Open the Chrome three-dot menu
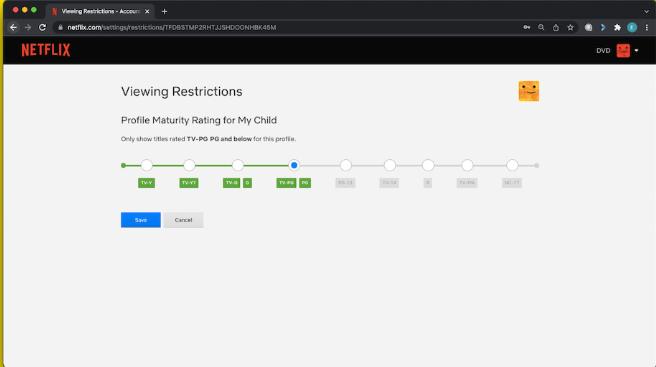Viewport: 656px width, 367px height. point(646,27)
